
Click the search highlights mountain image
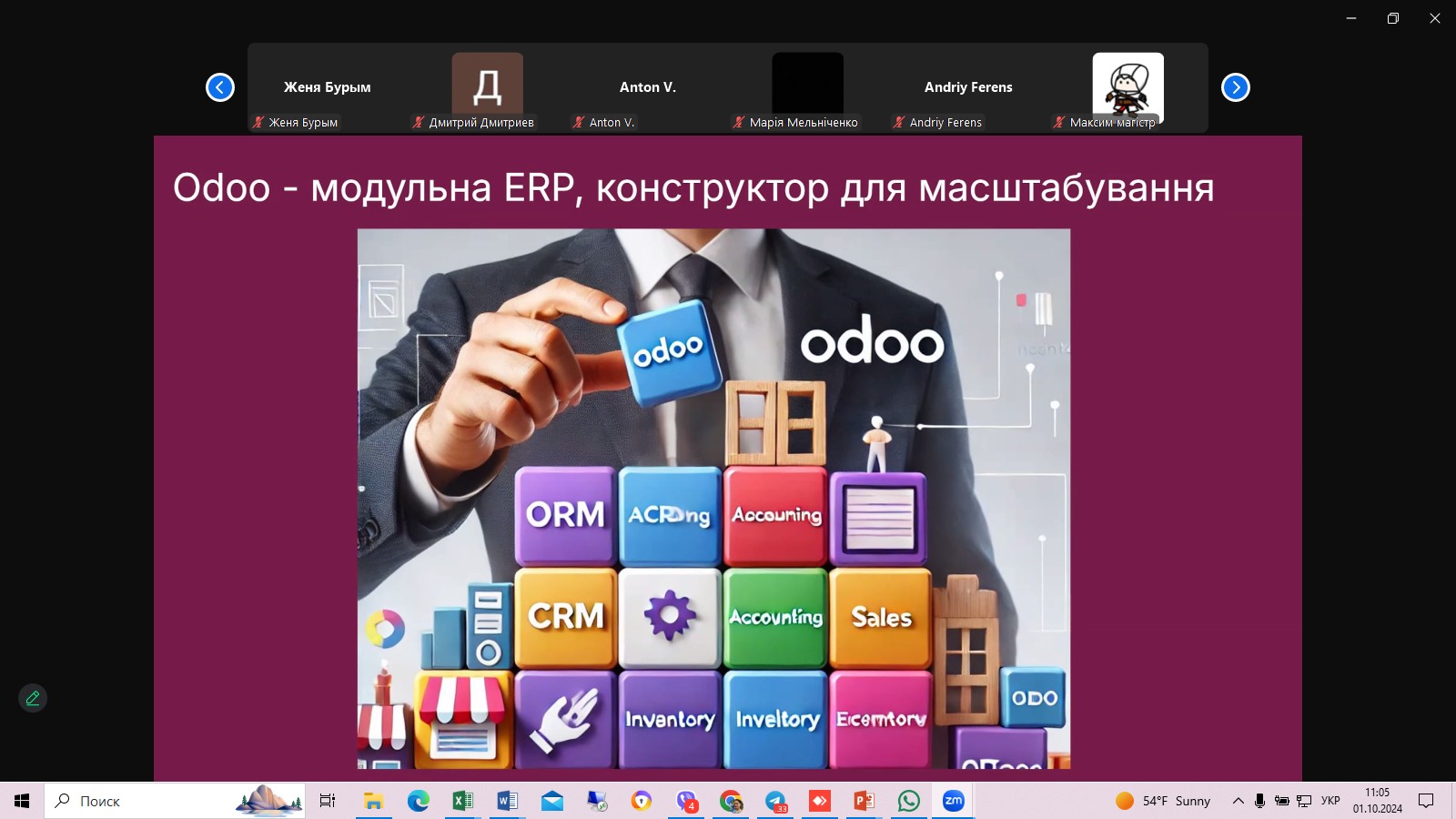[269, 801]
